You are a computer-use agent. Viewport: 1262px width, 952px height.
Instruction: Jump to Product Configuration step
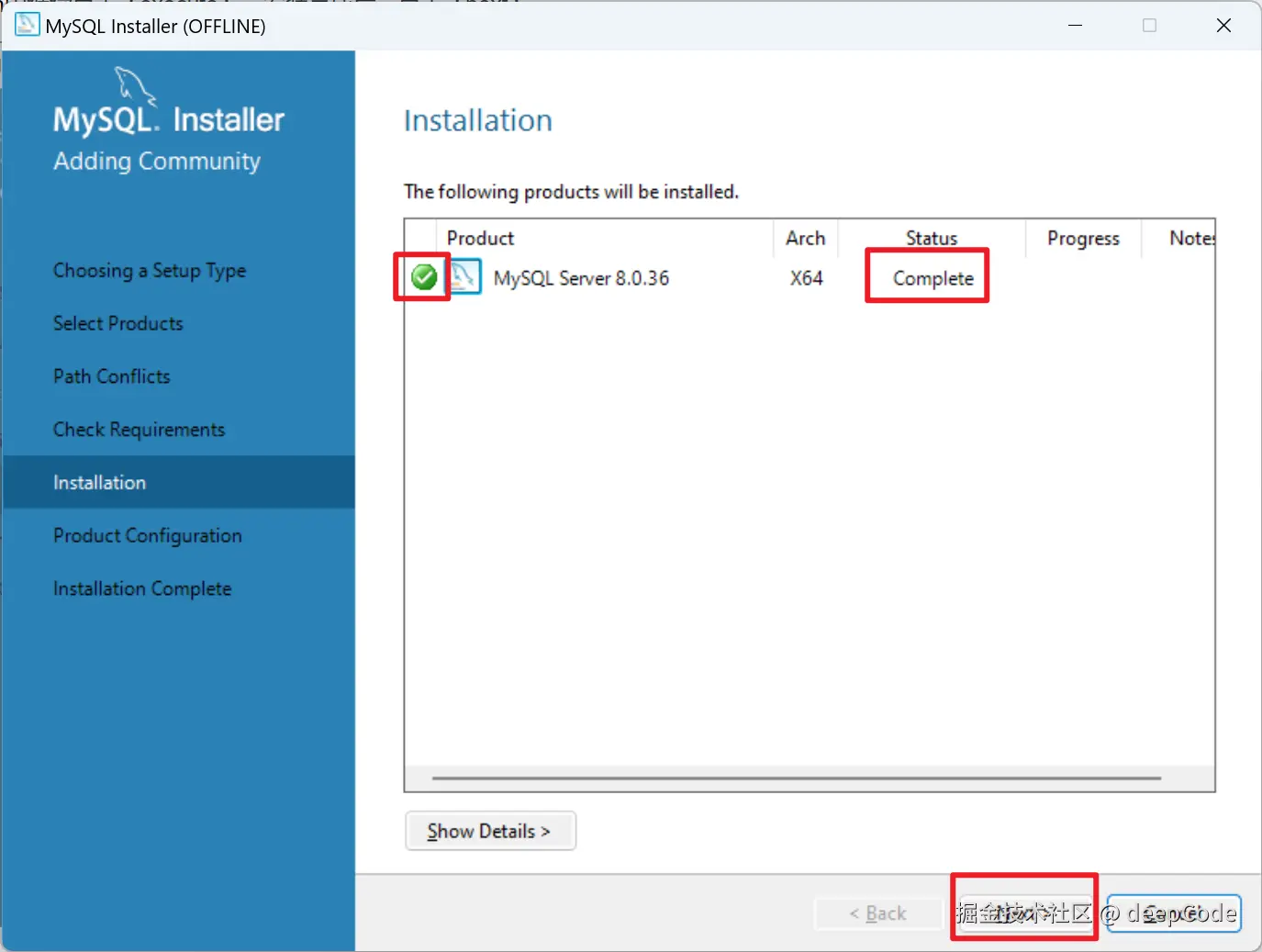pos(147,535)
